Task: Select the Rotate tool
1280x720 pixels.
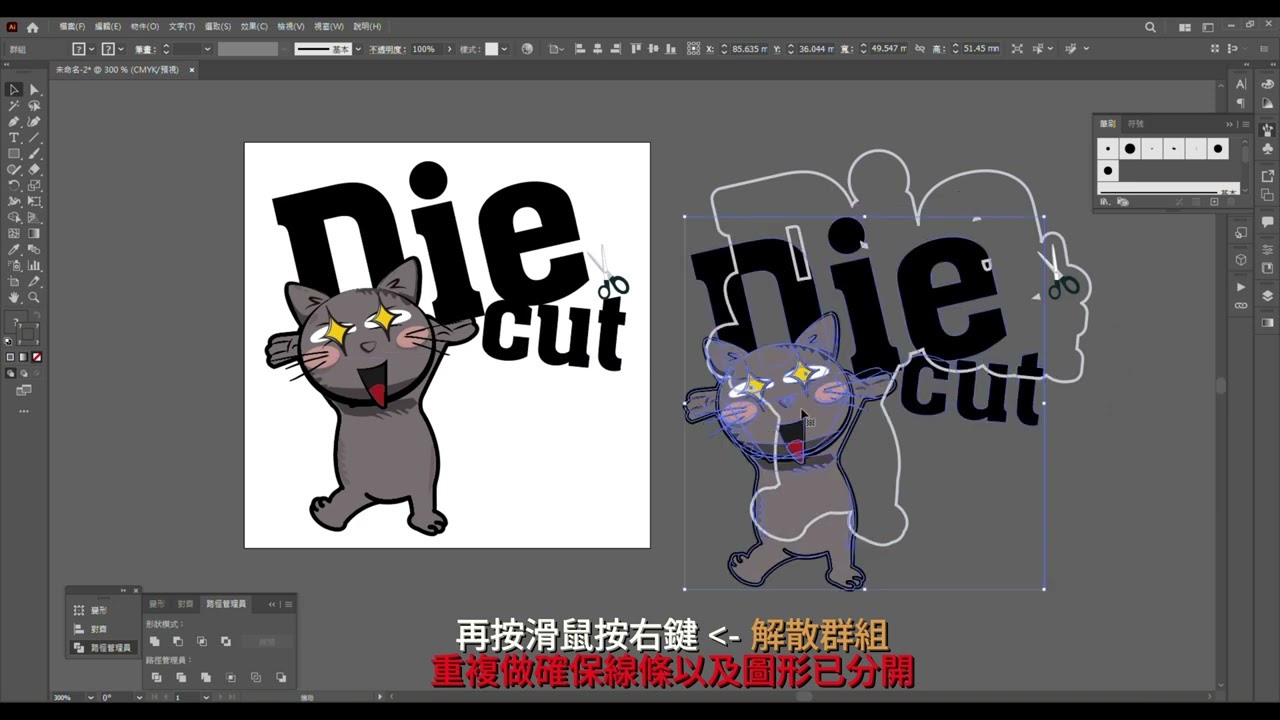Action: click(14, 185)
